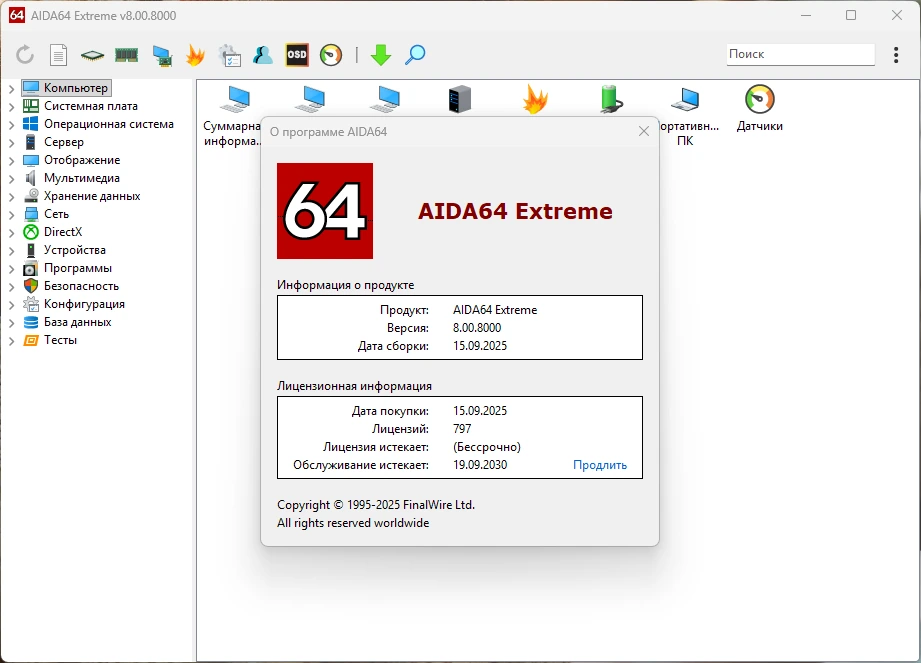Click the network computer toolbar icon
921x663 pixels.
click(x=162, y=55)
